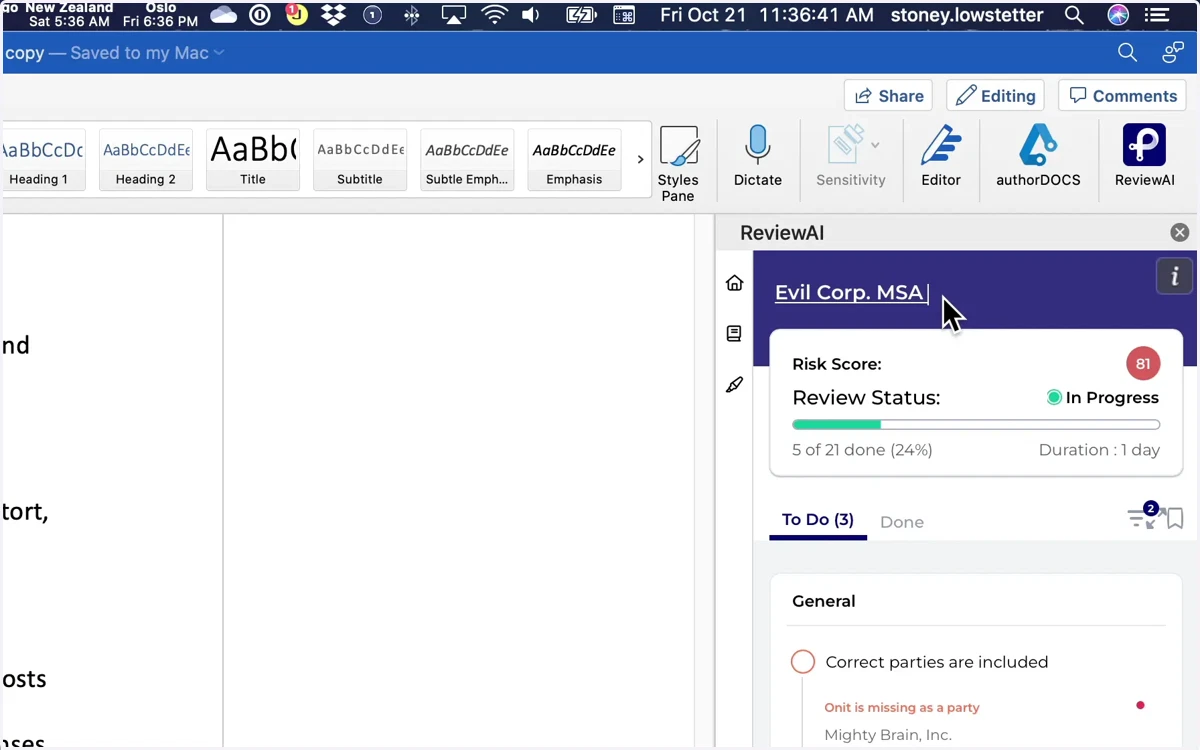Screen dimensions: 1200x750
Task: Click the 'Mighty Brain, Inc.' text
Action: point(888,735)
